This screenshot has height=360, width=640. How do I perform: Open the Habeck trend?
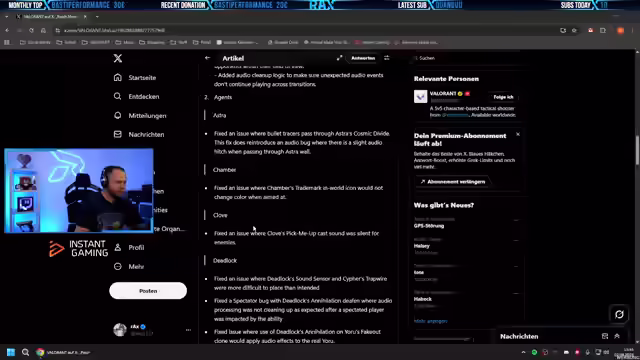point(422,299)
